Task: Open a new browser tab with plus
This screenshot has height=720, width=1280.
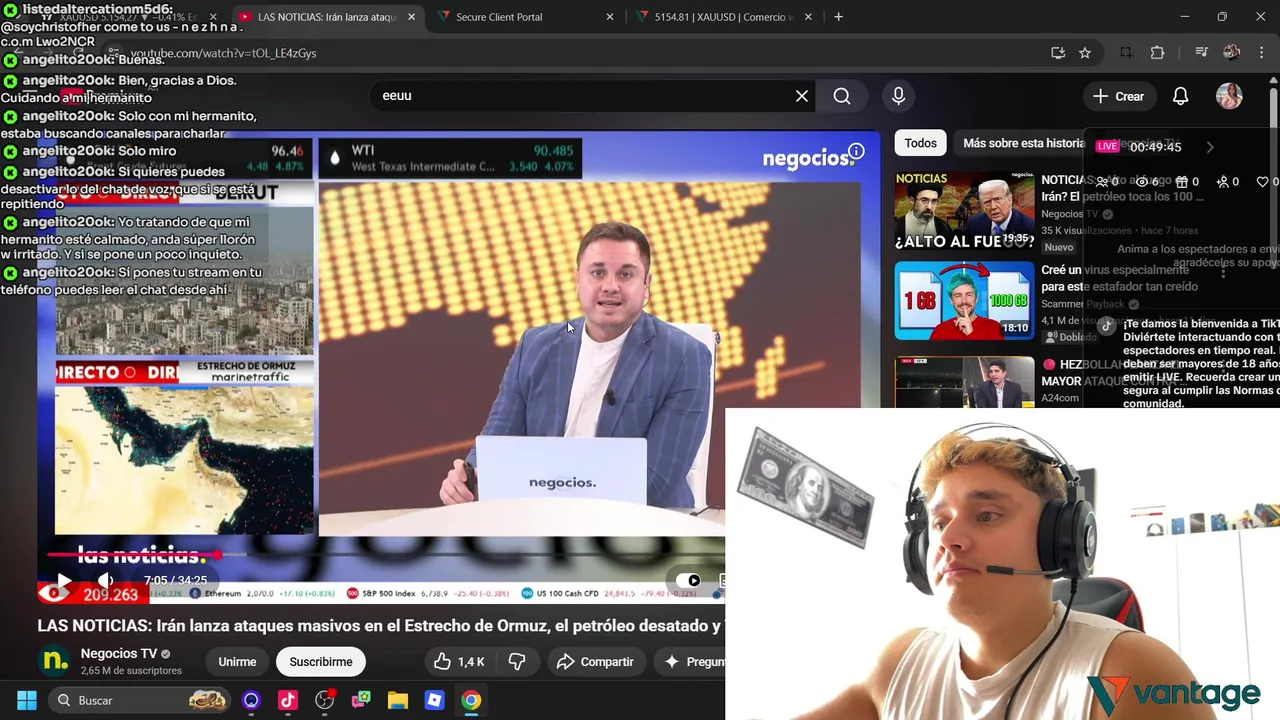Action: point(838,17)
